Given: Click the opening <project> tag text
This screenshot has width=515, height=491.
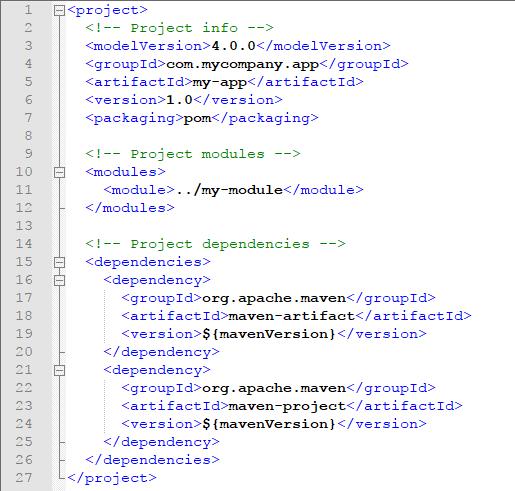Looking at the screenshot, I should click(x=107, y=10).
